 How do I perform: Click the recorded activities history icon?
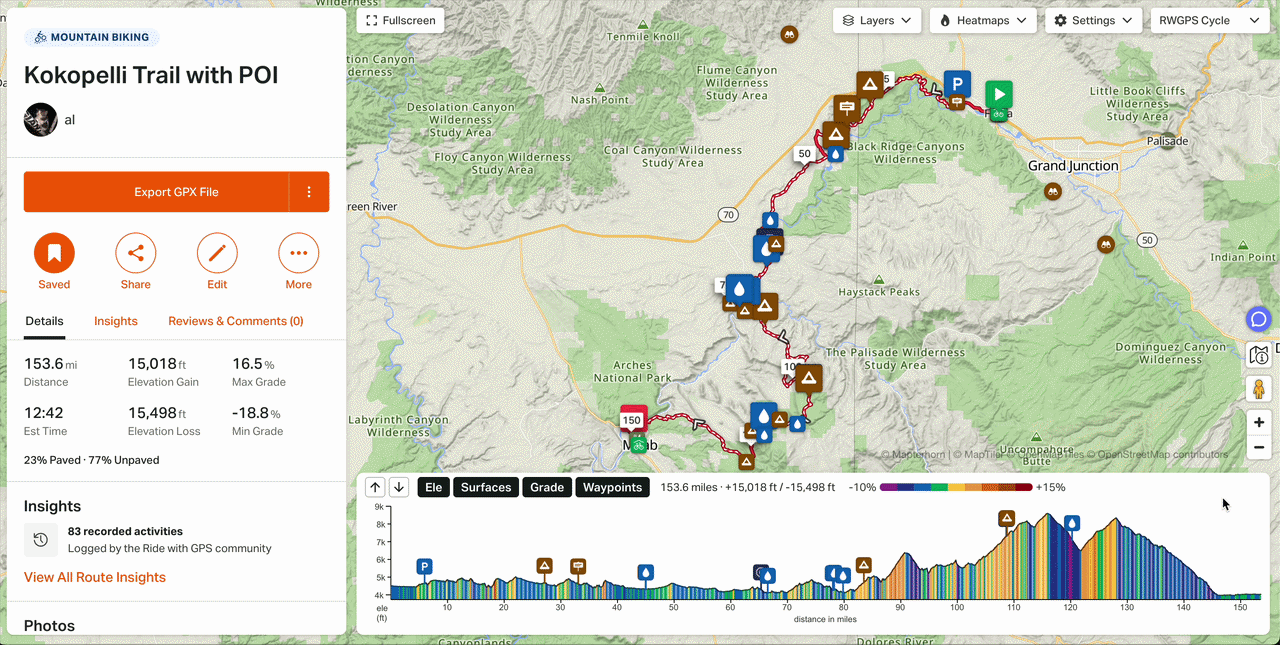click(41, 540)
